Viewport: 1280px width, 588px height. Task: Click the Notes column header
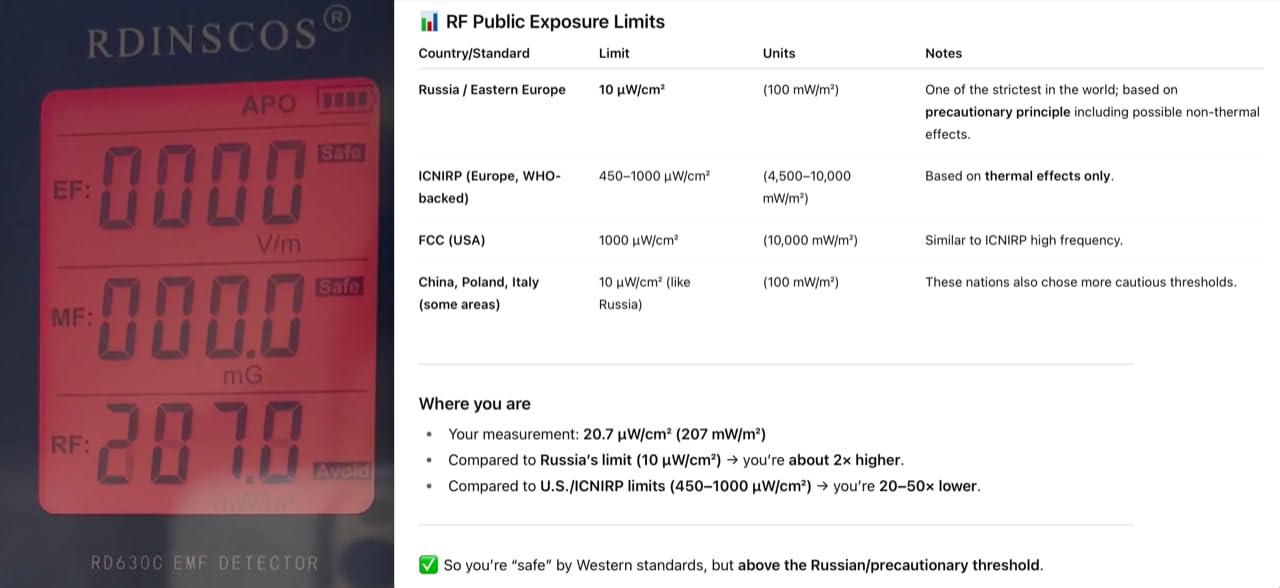tap(943, 53)
